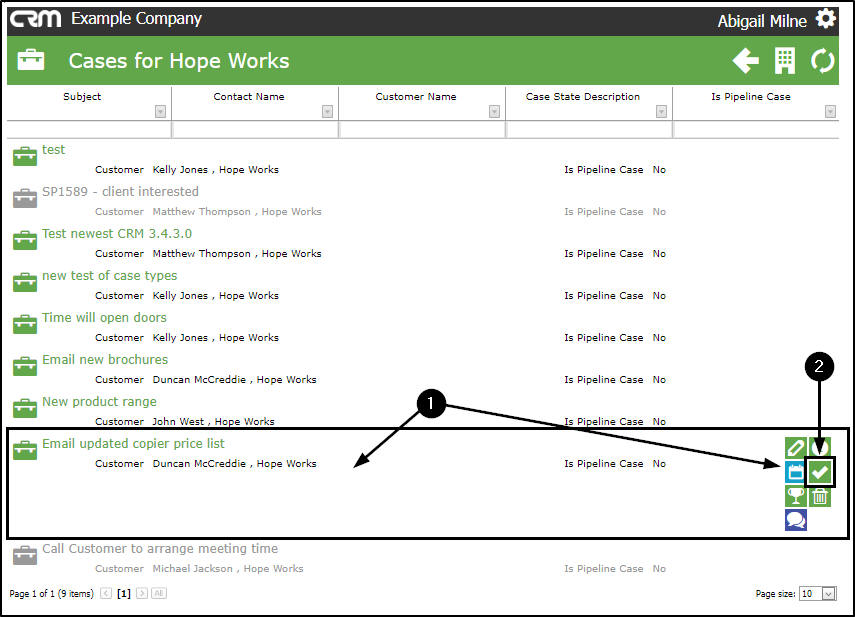
Task: Open the speech bubbles chat icon
Action: [x=796, y=520]
